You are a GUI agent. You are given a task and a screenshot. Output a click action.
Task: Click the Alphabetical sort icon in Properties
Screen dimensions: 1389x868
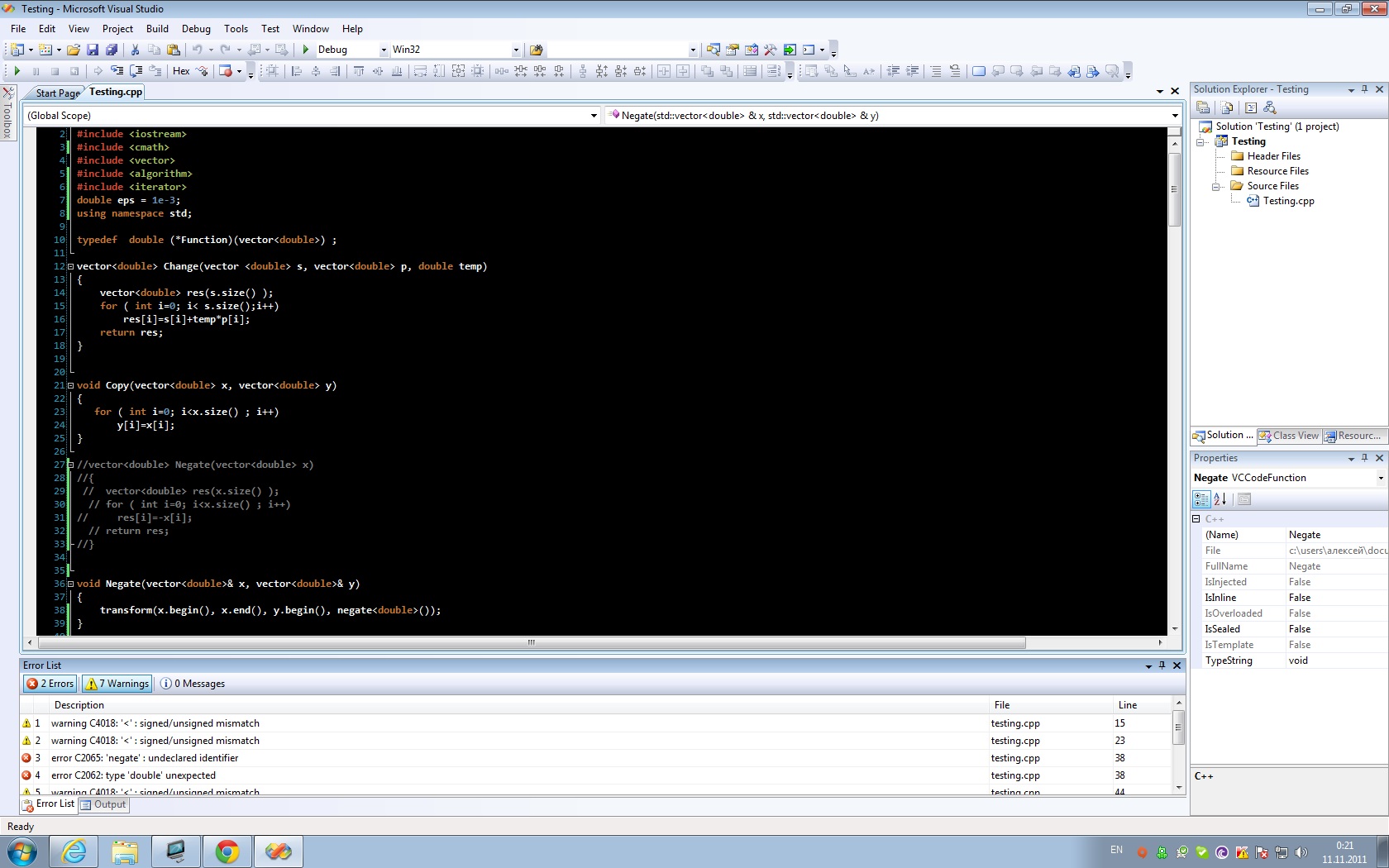pos(1220,499)
